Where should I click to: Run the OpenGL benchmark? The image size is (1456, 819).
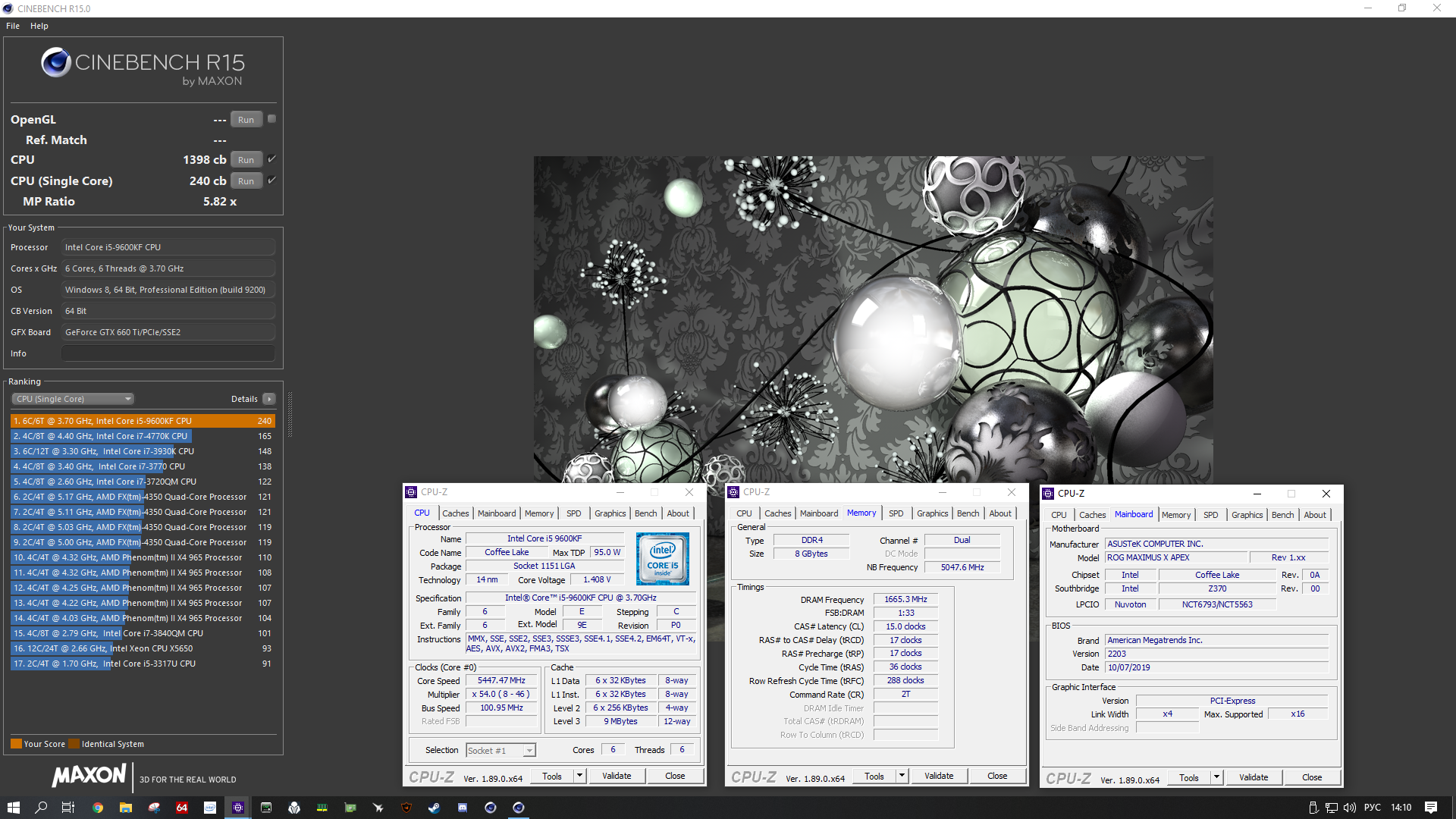click(x=246, y=120)
